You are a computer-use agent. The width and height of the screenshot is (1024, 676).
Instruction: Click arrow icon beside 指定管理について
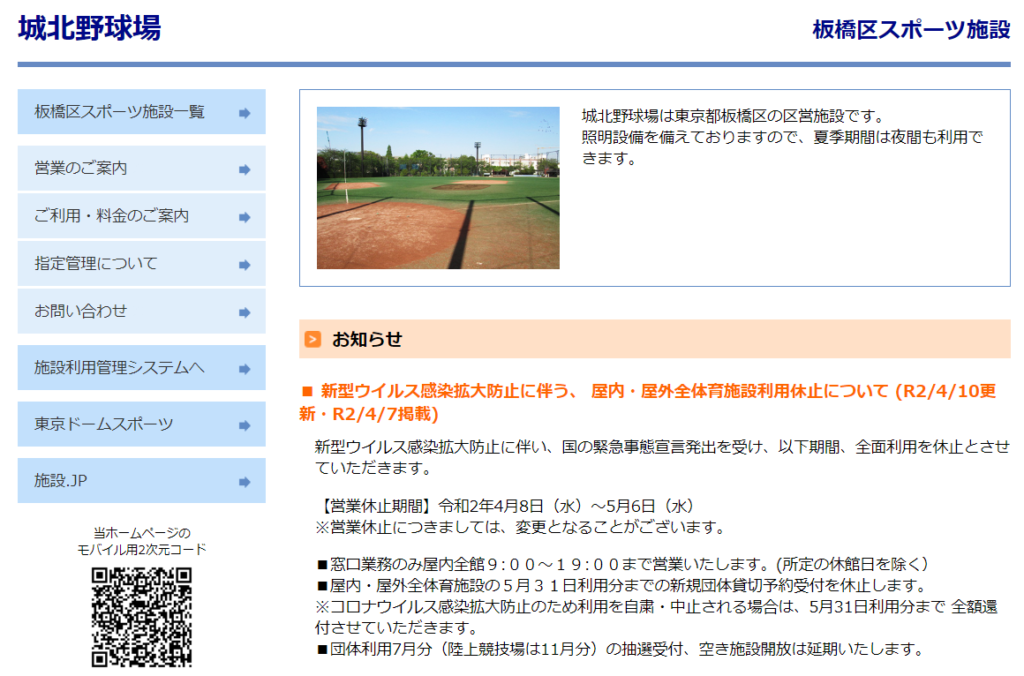(244, 265)
